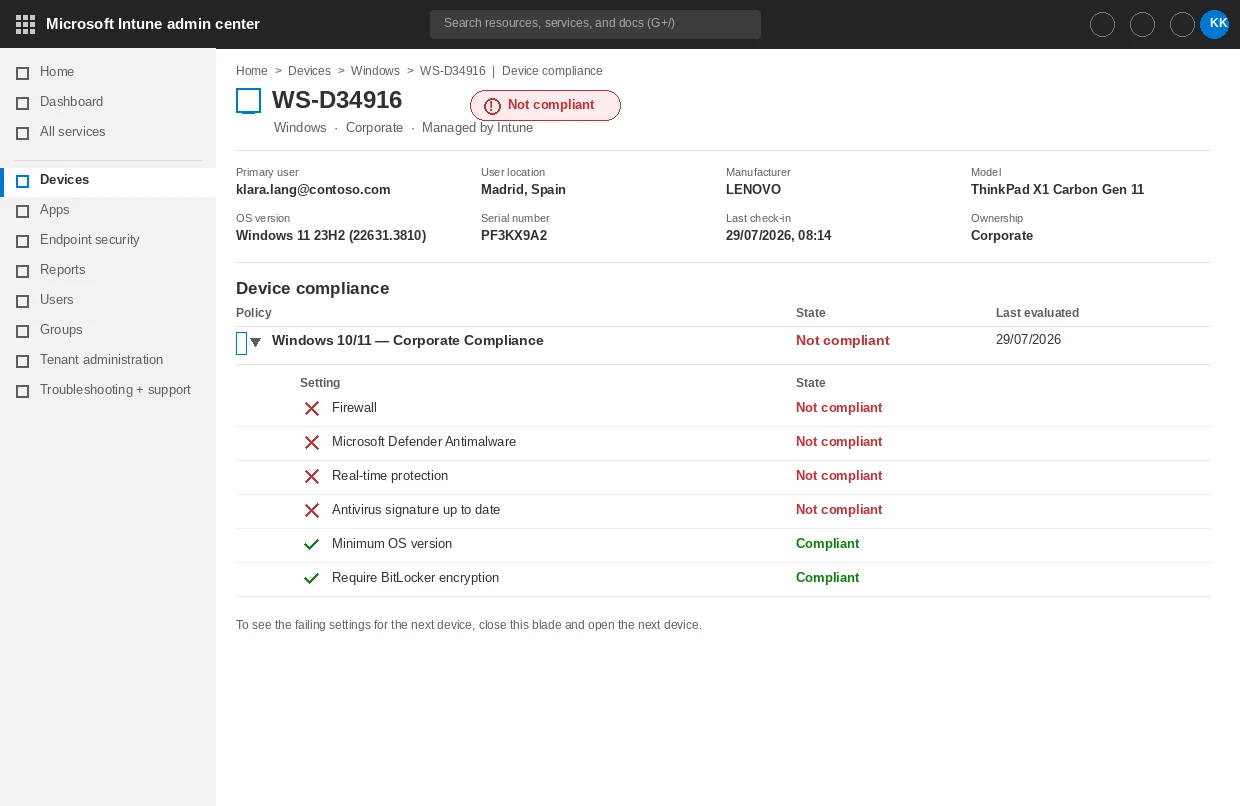Screen dimensions: 1240x806
Task: Open Tenant administration in the sidebar
Action: pyautogui.click(x=108, y=360)
